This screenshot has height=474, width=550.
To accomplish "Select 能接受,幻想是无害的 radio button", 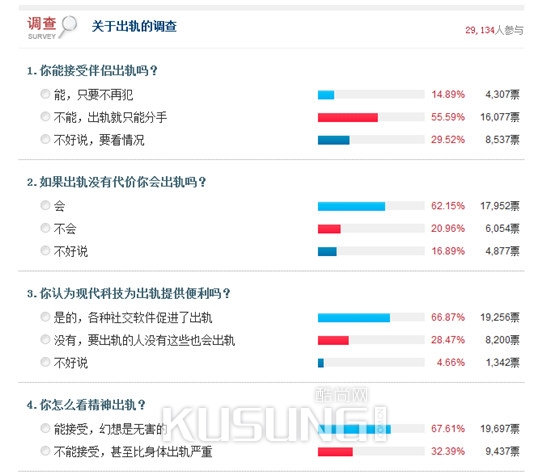I will tap(45, 428).
